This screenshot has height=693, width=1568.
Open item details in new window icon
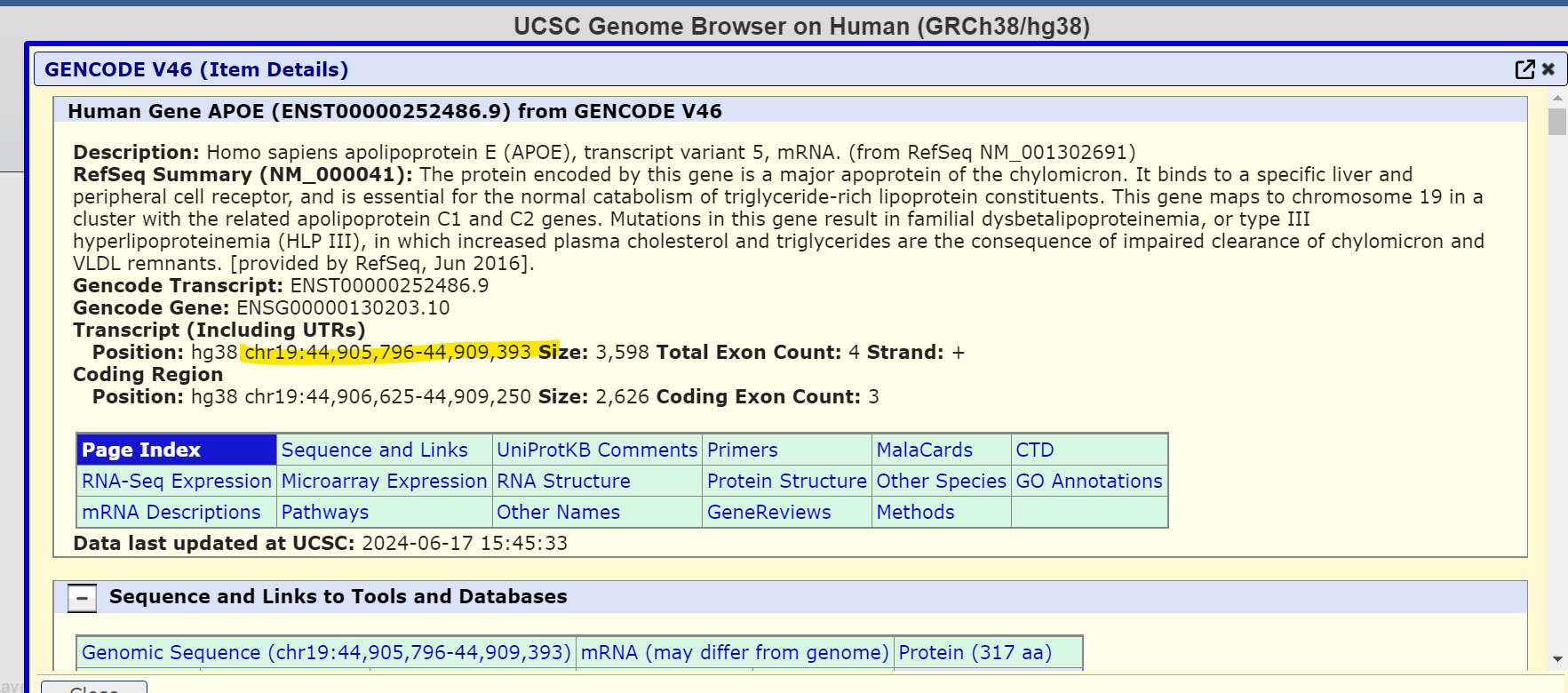pos(1524,69)
